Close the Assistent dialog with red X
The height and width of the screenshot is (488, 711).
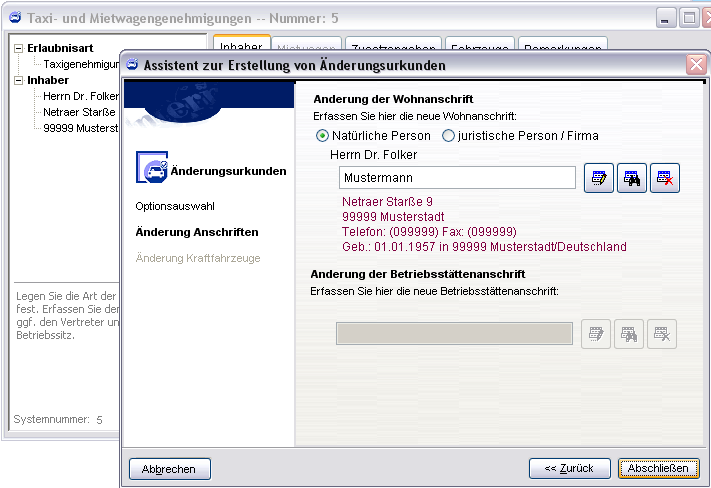point(696,65)
